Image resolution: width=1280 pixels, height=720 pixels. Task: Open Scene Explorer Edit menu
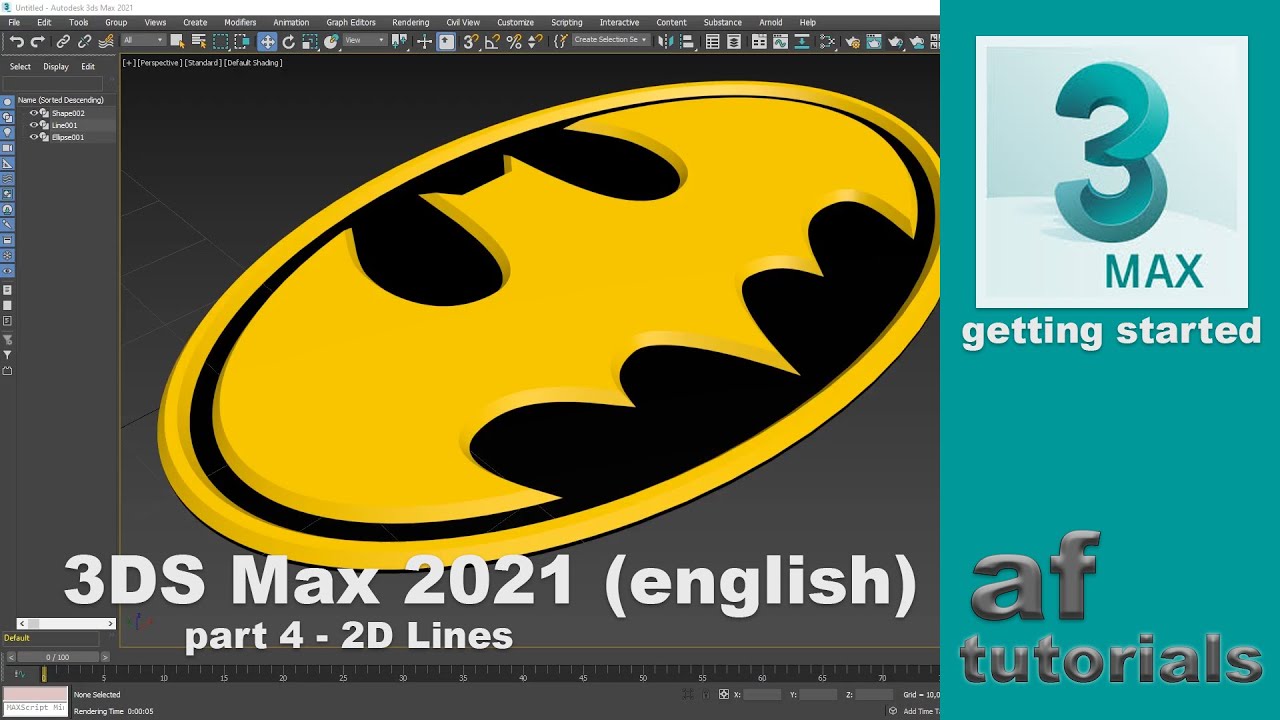point(88,67)
